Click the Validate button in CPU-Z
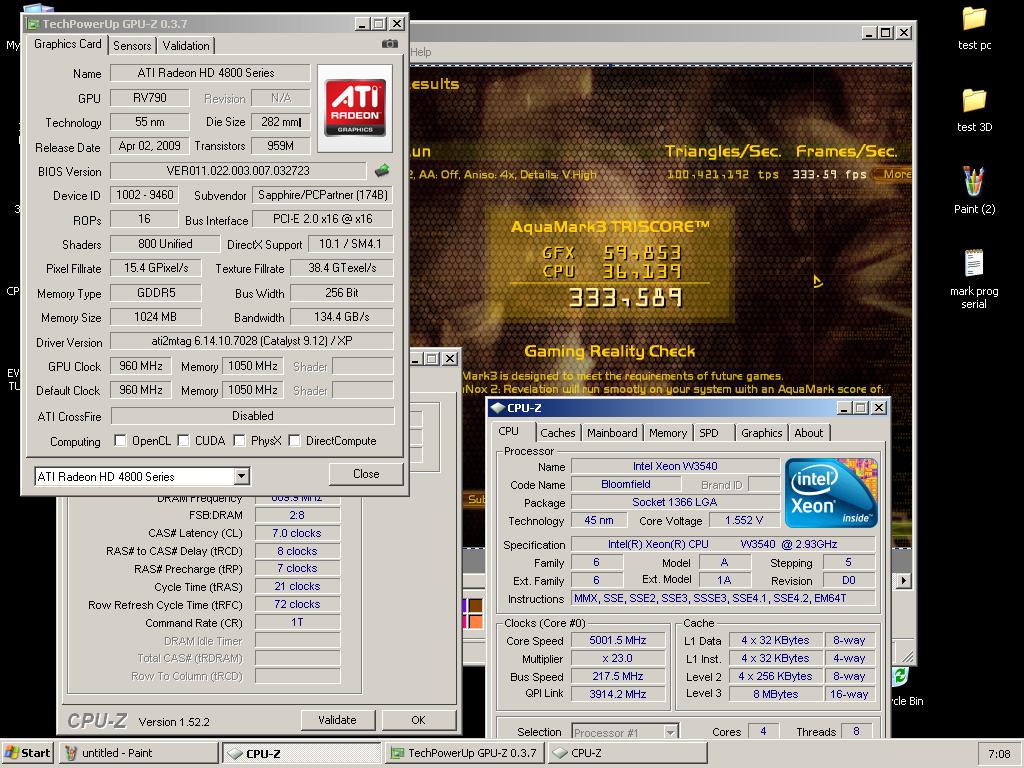Screen dimensions: 1024x768 pos(338,720)
